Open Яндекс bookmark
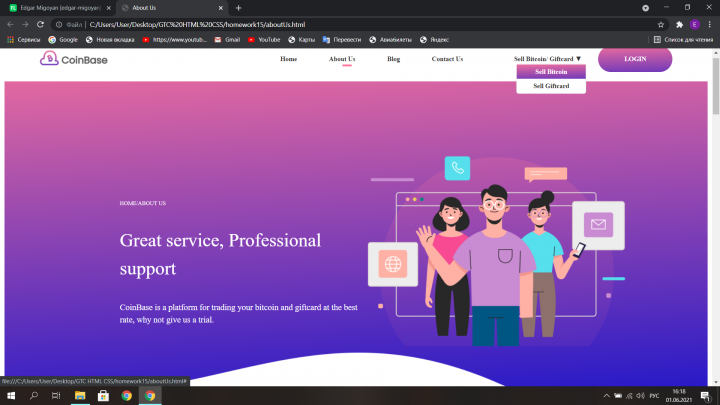 pyautogui.click(x=434, y=40)
